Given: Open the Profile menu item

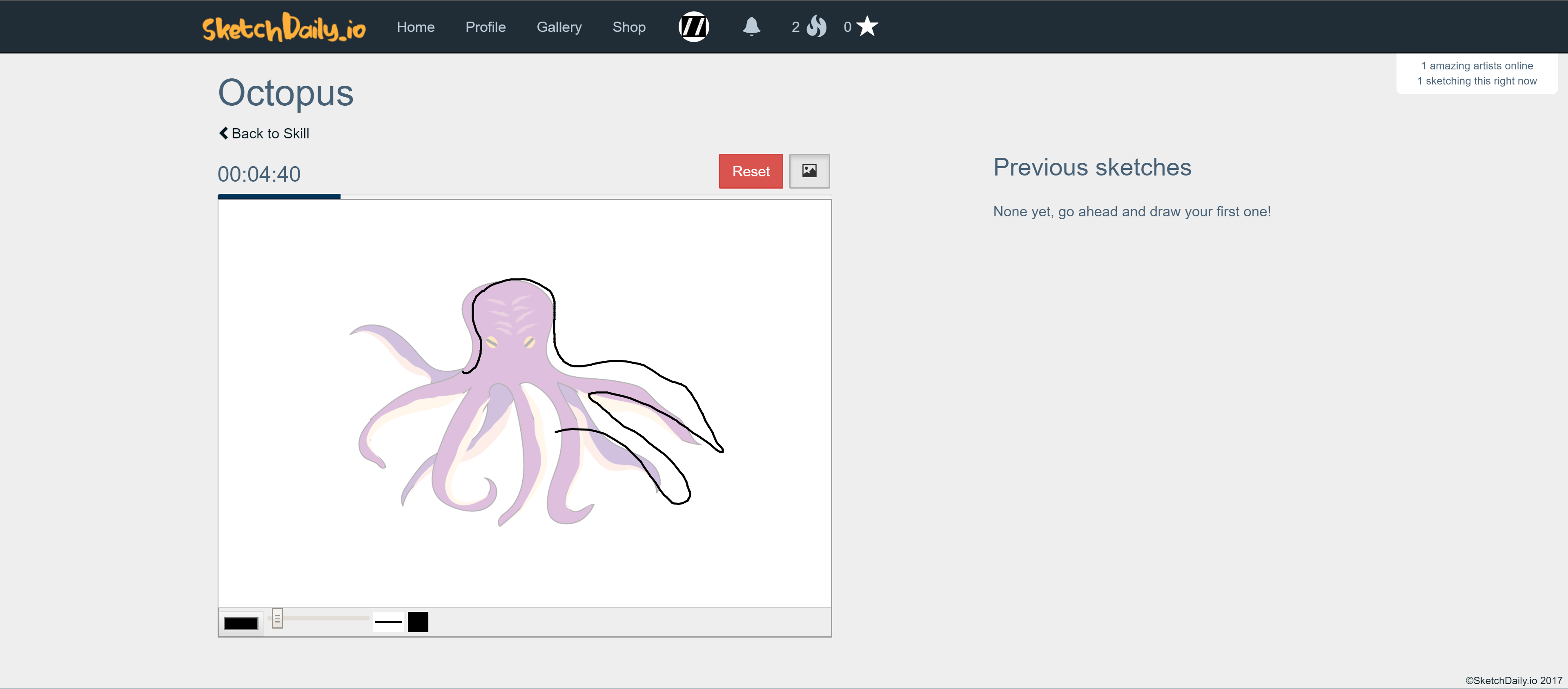Looking at the screenshot, I should tap(485, 27).
